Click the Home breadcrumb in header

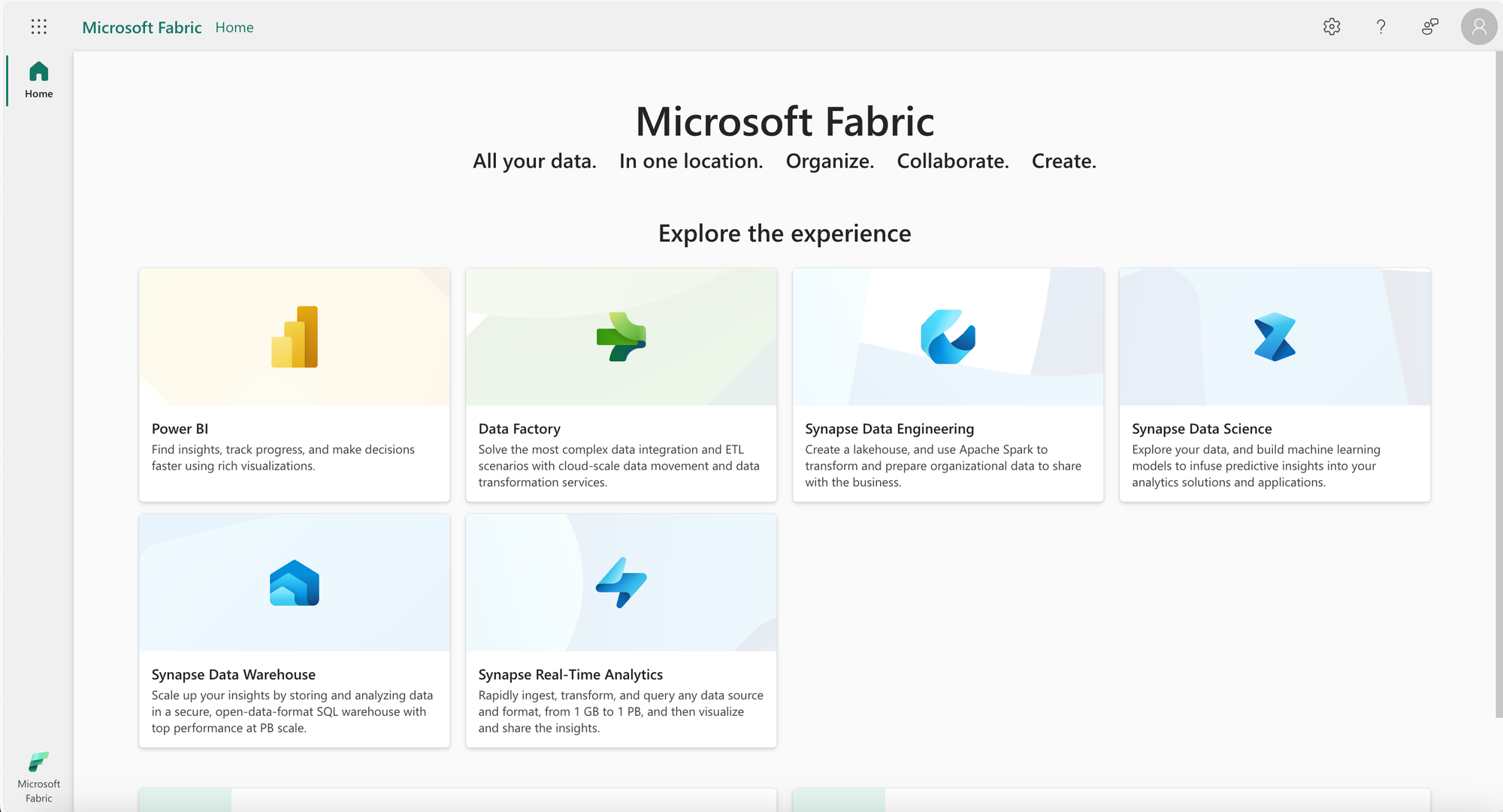pos(234,28)
